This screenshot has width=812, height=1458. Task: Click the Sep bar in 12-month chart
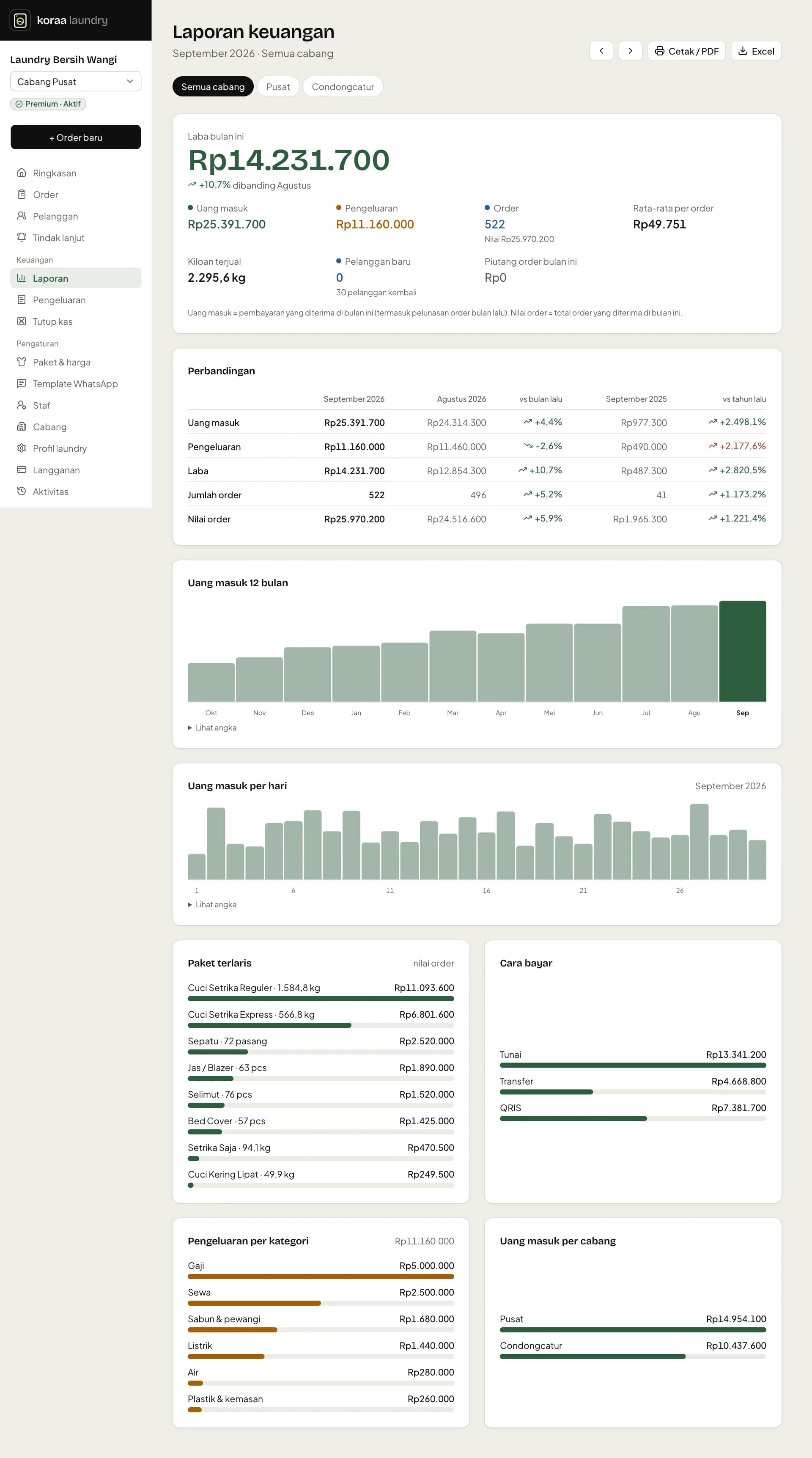(x=742, y=651)
